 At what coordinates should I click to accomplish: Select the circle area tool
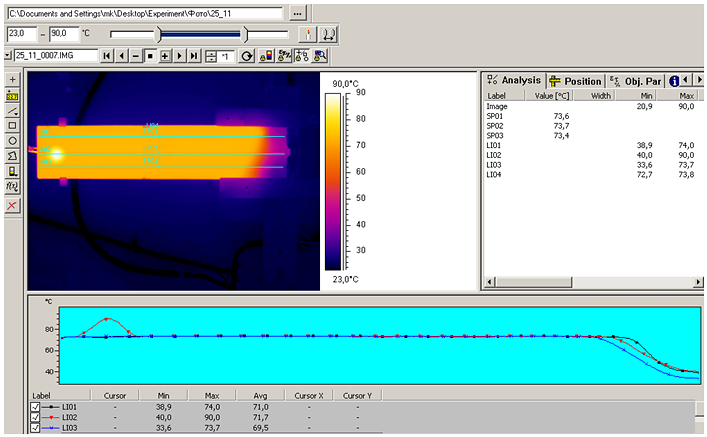click(12, 141)
